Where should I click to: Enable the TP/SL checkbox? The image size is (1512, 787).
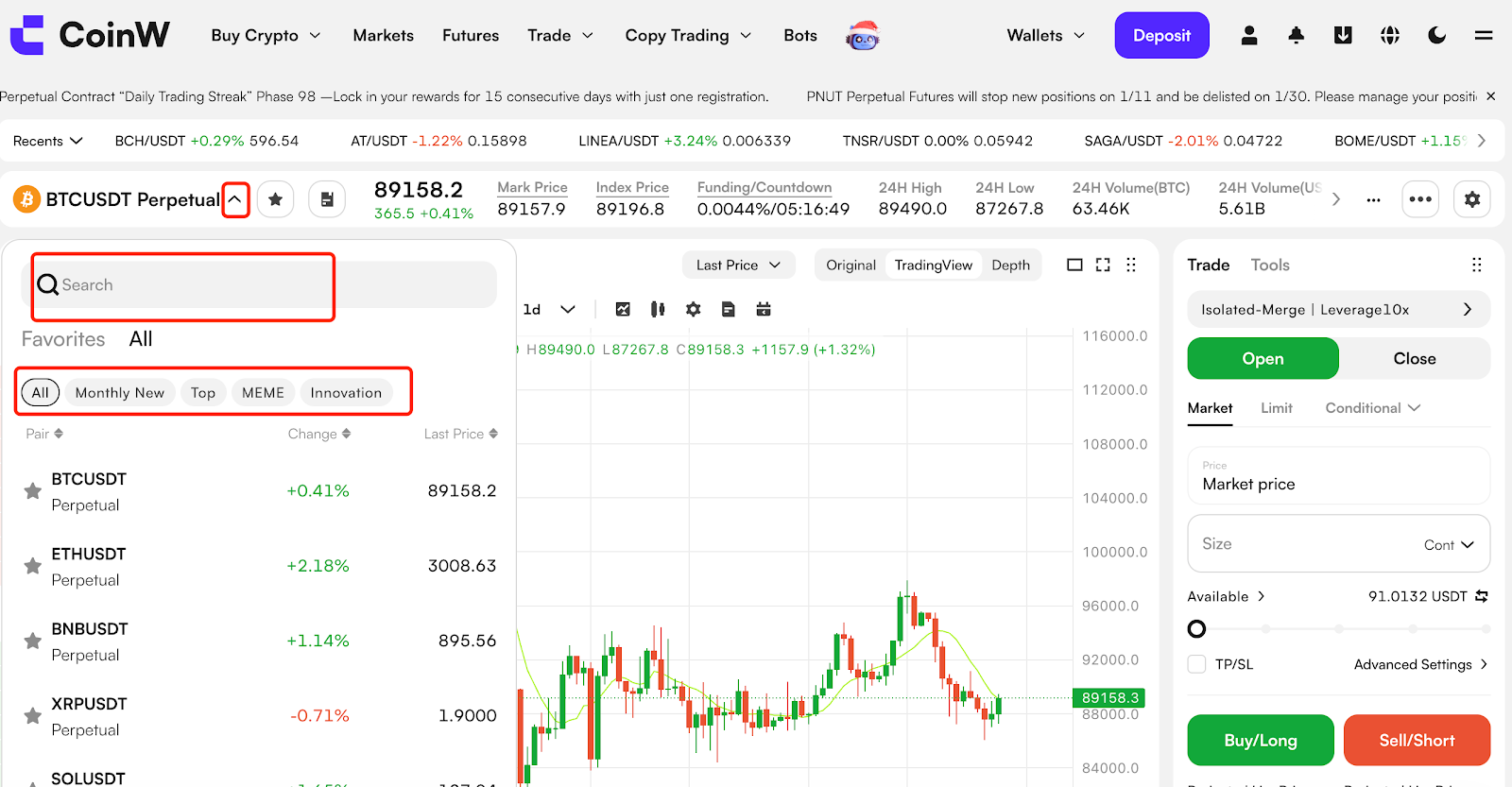pyautogui.click(x=1196, y=664)
